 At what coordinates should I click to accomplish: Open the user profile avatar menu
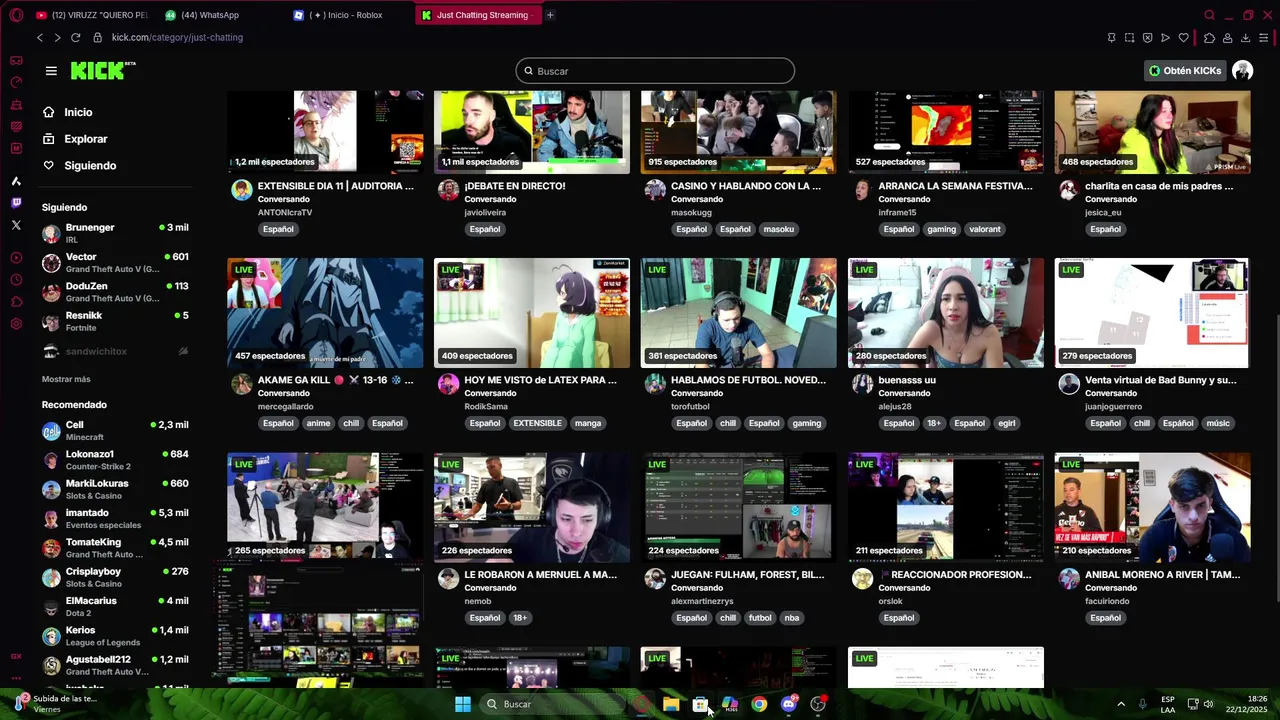[x=1243, y=71]
